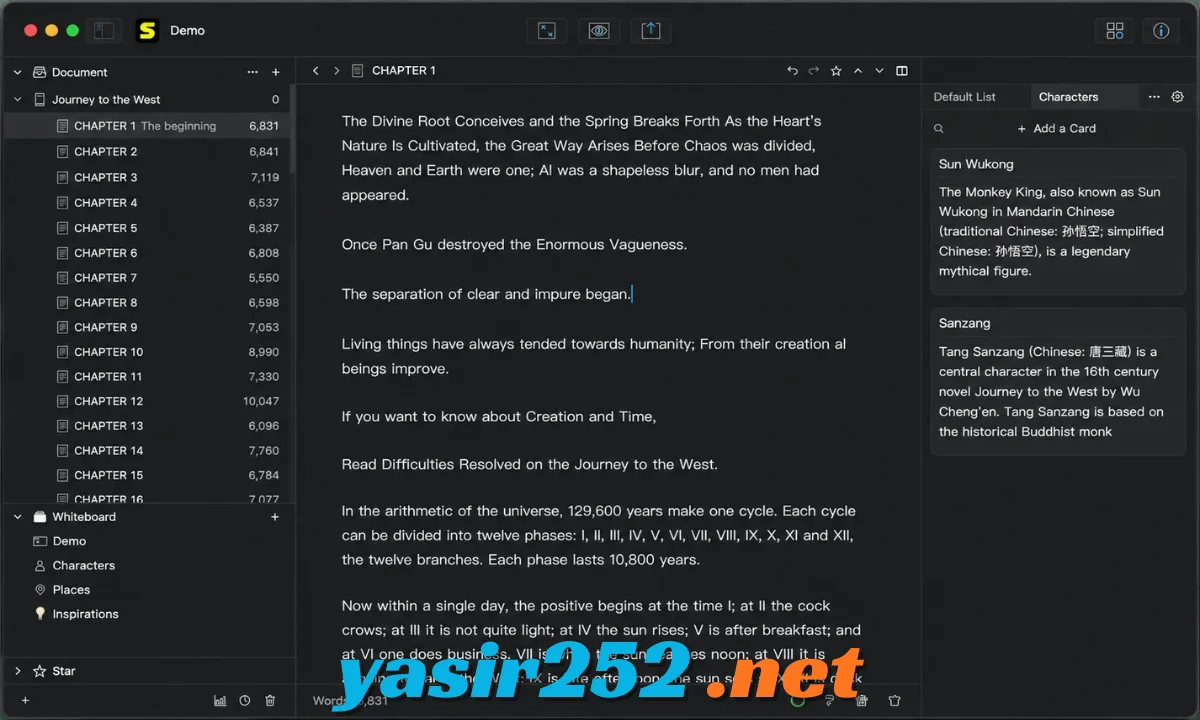1200x720 pixels.
Task: Switch to Characters tab
Action: click(1068, 97)
